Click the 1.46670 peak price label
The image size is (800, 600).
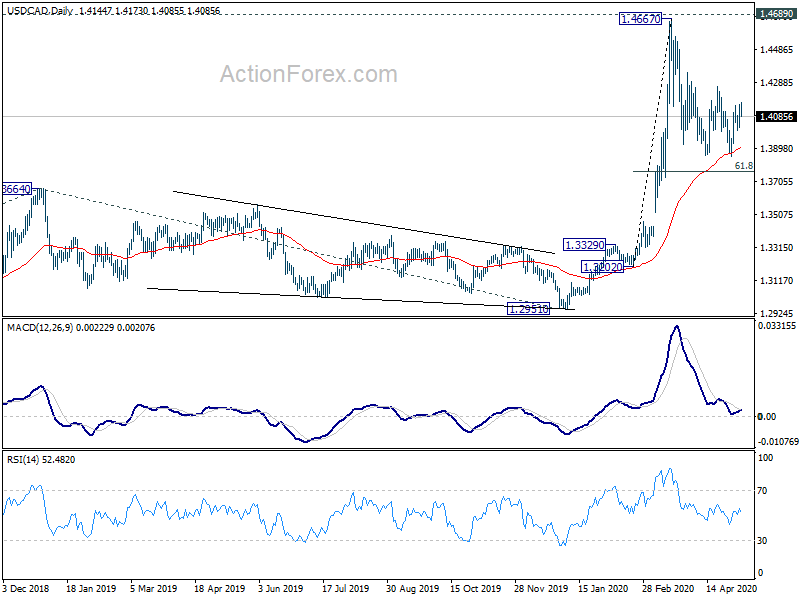click(640, 19)
